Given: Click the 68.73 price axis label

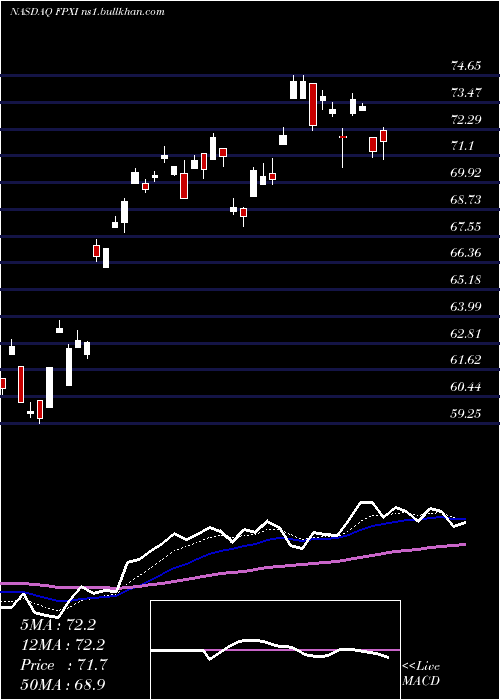Looking at the screenshot, I should 466,200.
